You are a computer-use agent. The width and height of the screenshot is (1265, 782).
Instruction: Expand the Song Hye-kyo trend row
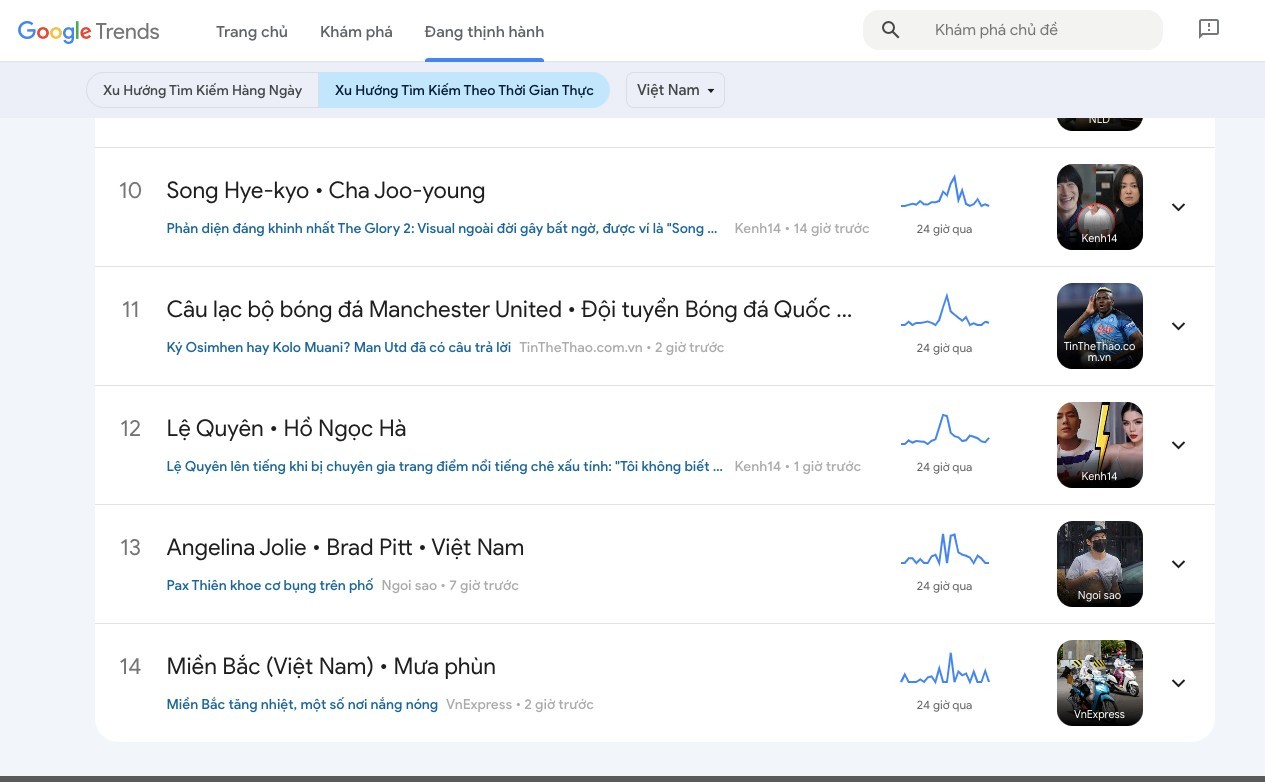pyautogui.click(x=1178, y=207)
